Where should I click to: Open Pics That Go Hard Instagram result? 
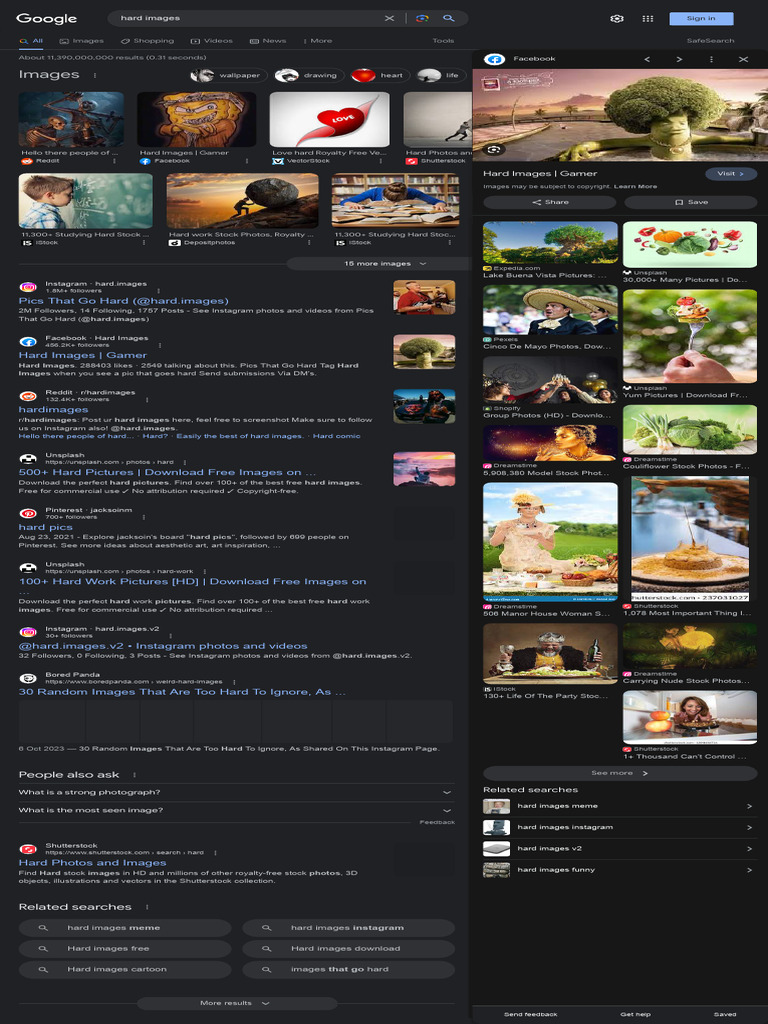[123, 301]
